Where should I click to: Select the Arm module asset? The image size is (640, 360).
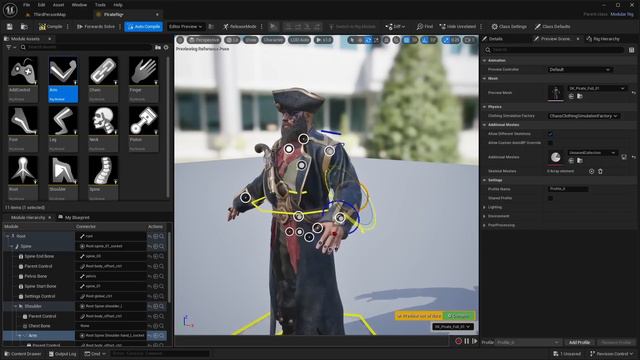pyautogui.click(x=63, y=80)
